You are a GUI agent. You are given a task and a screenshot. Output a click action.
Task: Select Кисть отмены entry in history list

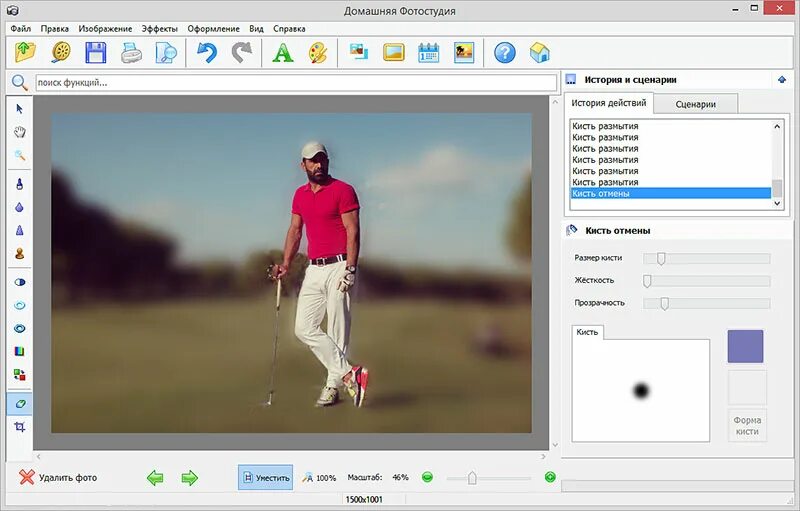pyautogui.click(x=670, y=193)
